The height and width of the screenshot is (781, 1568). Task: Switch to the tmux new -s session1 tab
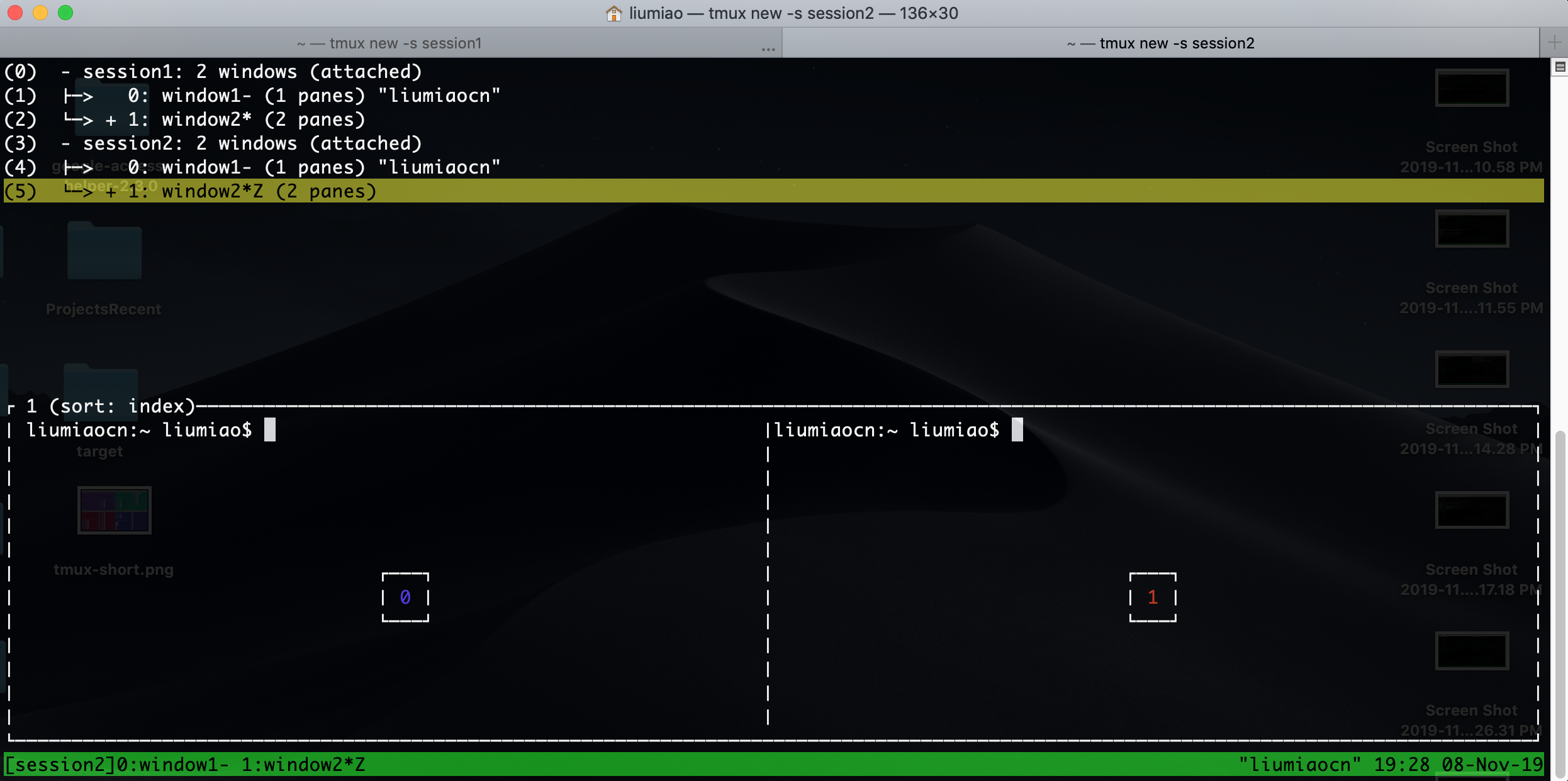point(390,43)
